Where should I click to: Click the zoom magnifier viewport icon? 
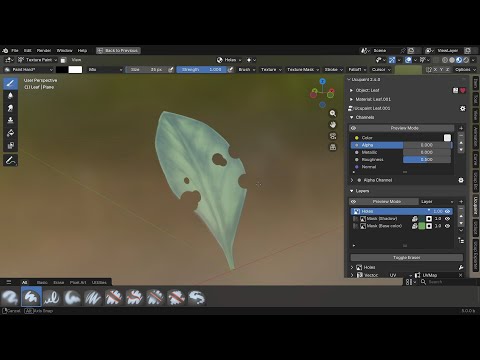pyautogui.click(x=333, y=113)
